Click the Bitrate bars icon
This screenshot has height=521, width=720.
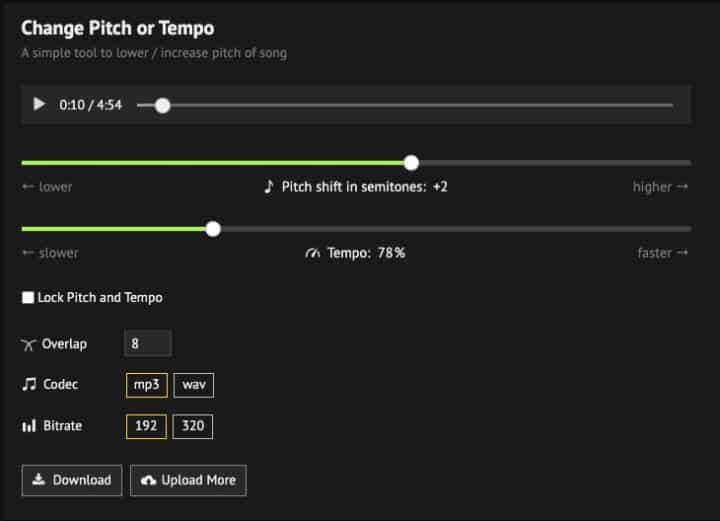[x=28, y=427]
